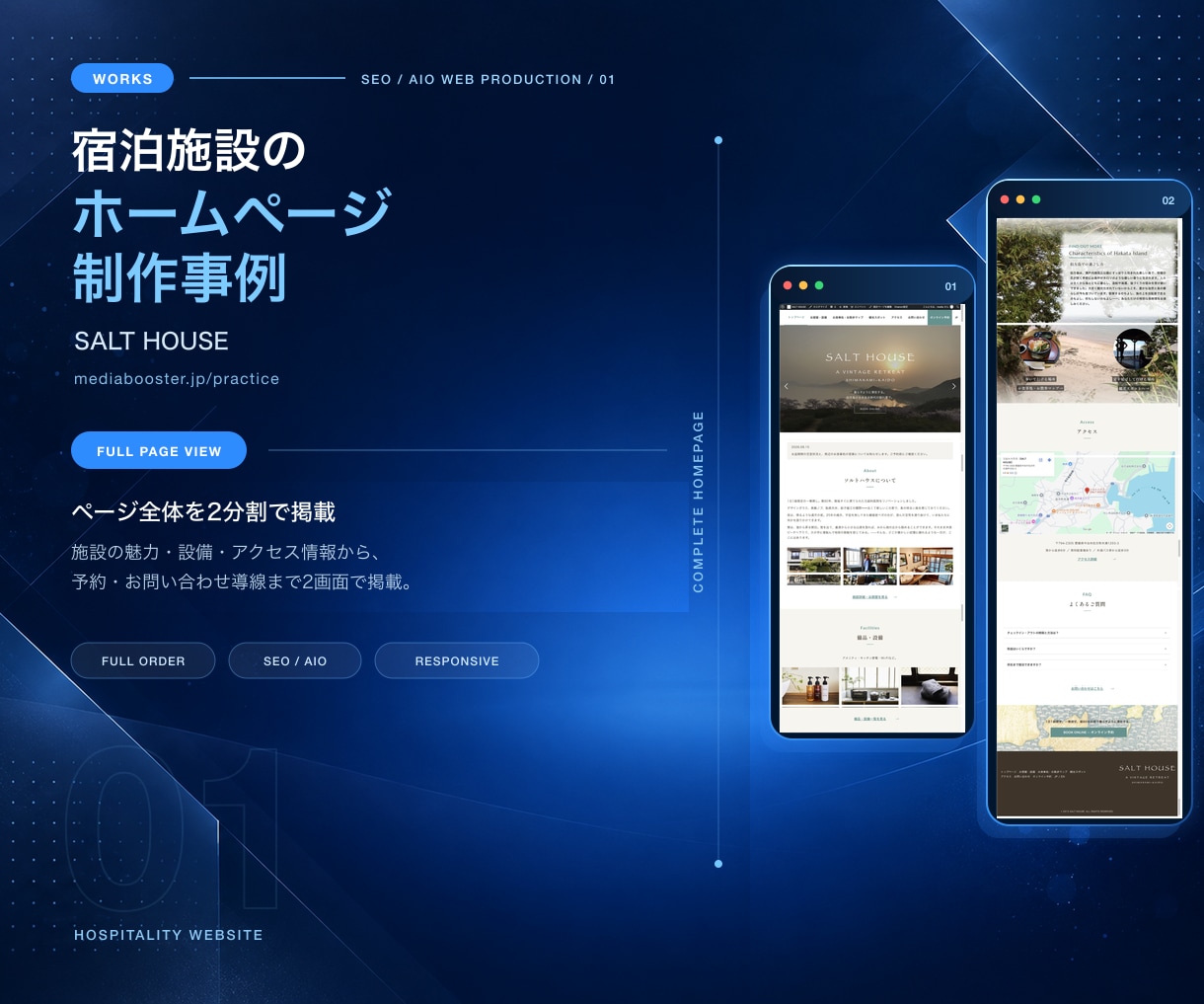Click the 'ページ全体を2分割で掲載' heading
Screen dimensions: 1204x1004
pos(203,511)
